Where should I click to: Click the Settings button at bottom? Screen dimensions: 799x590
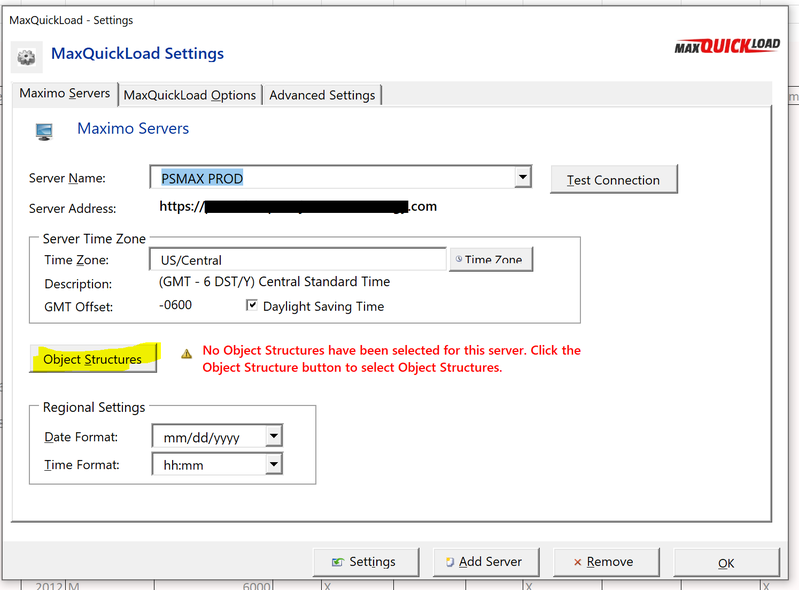click(366, 562)
